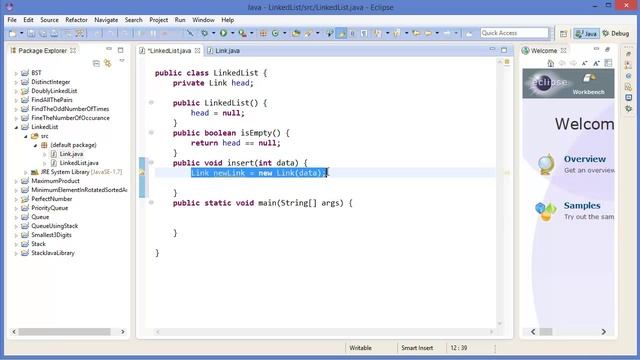Open the Project menu

[x=158, y=20]
